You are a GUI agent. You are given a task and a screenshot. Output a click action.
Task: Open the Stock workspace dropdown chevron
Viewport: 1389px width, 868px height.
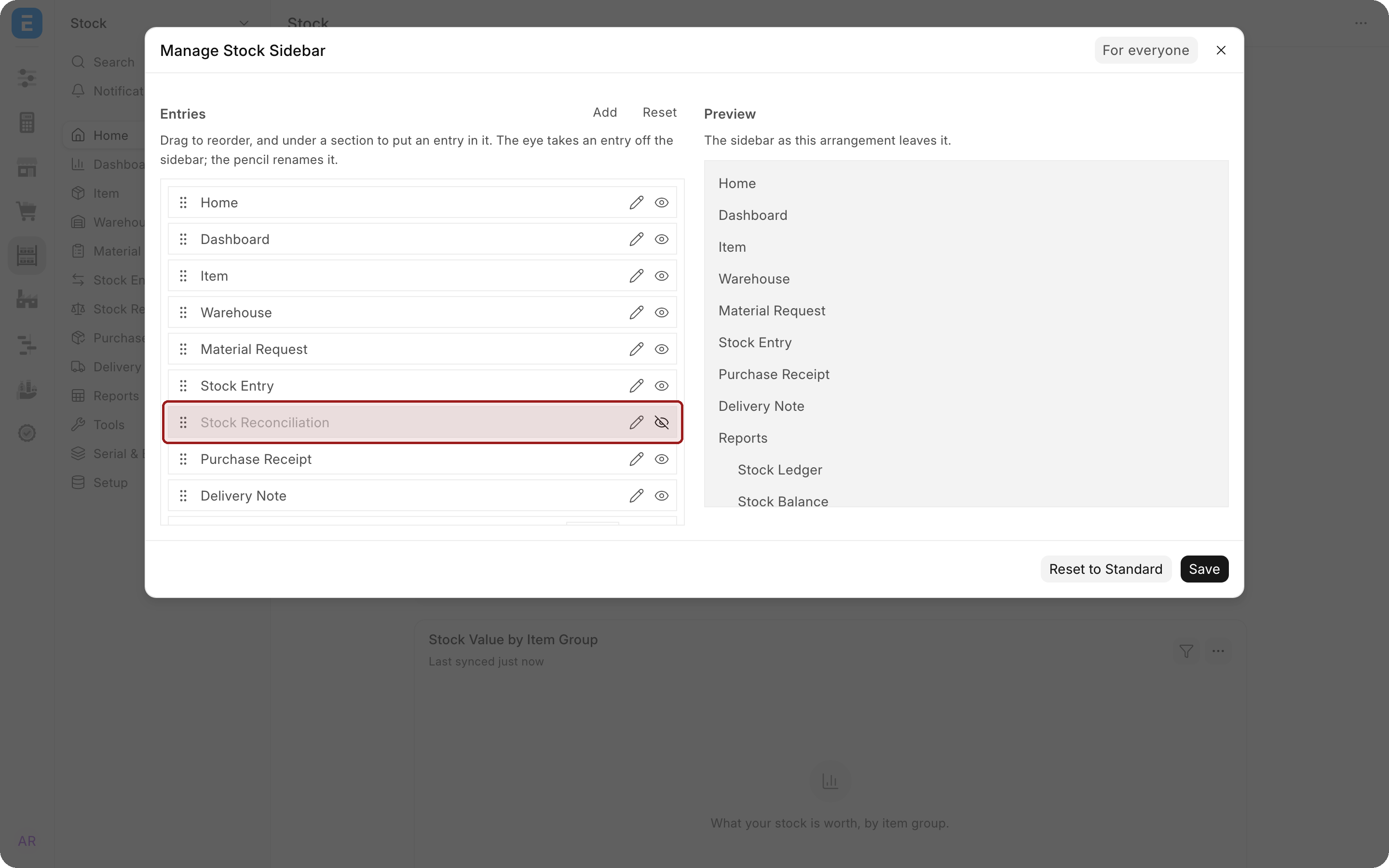tap(244, 24)
